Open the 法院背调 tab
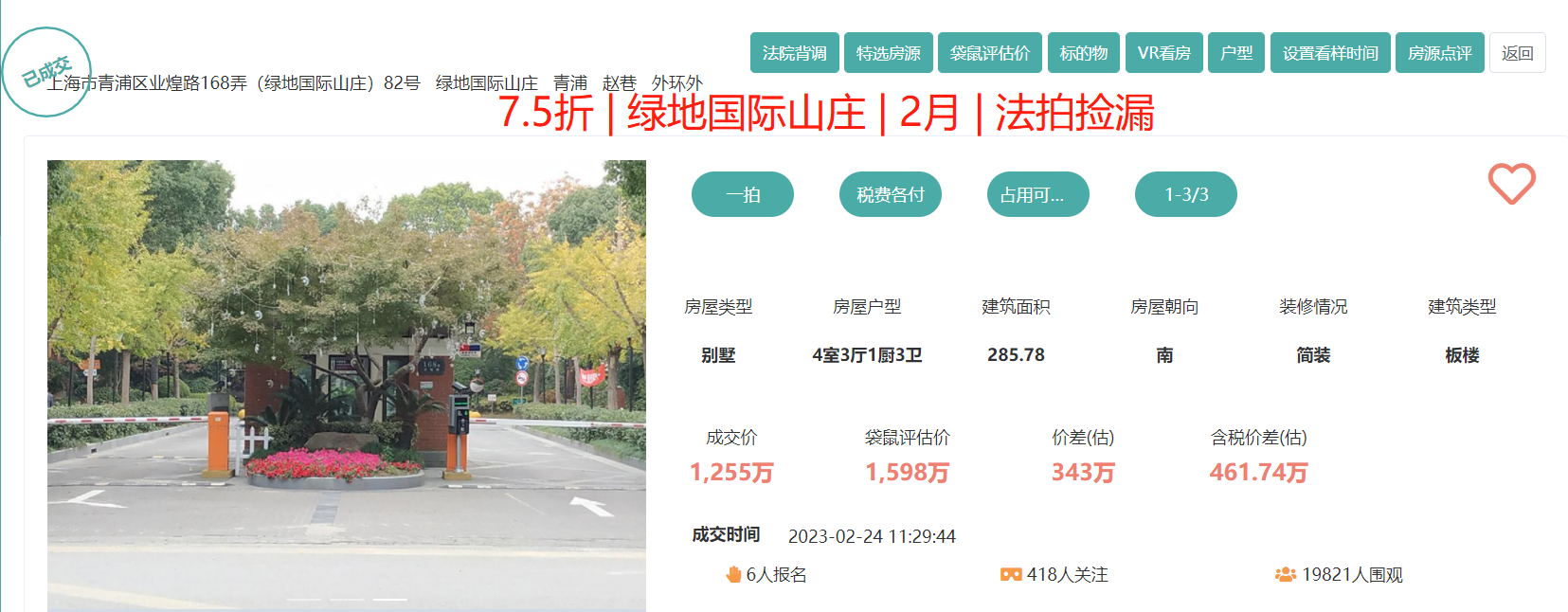1568x612 pixels. coord(794,53)
